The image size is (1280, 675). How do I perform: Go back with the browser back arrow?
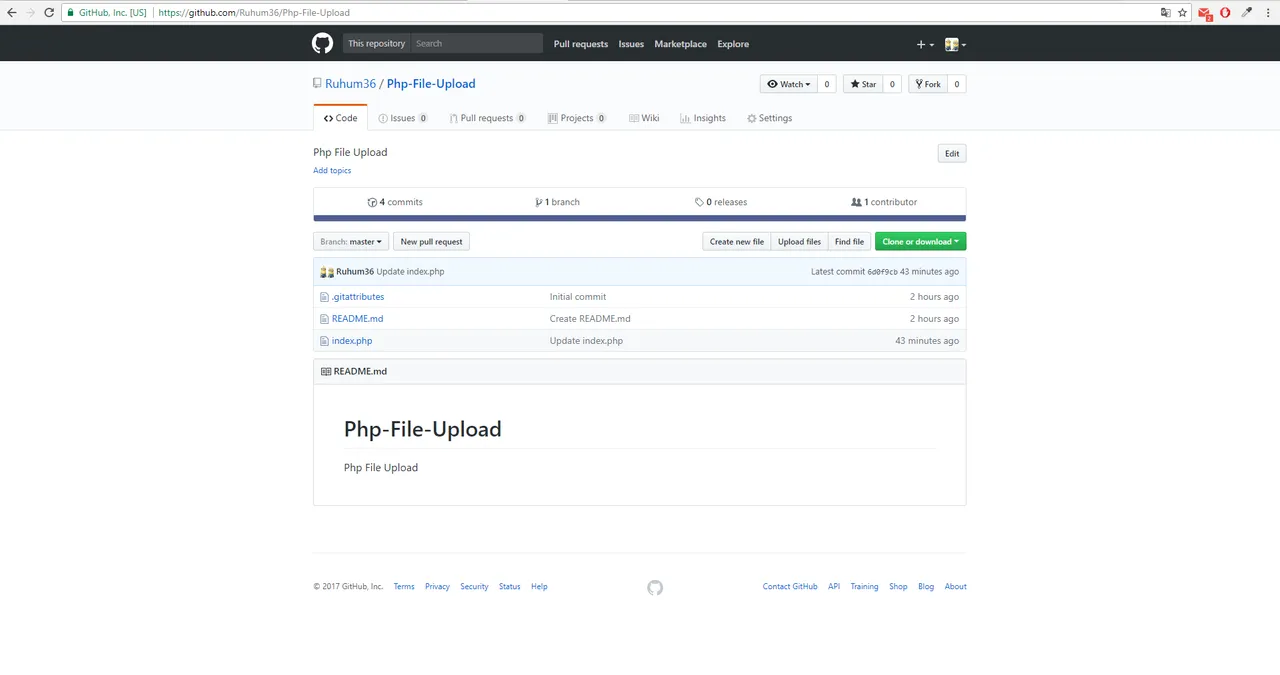pos(11,13)
